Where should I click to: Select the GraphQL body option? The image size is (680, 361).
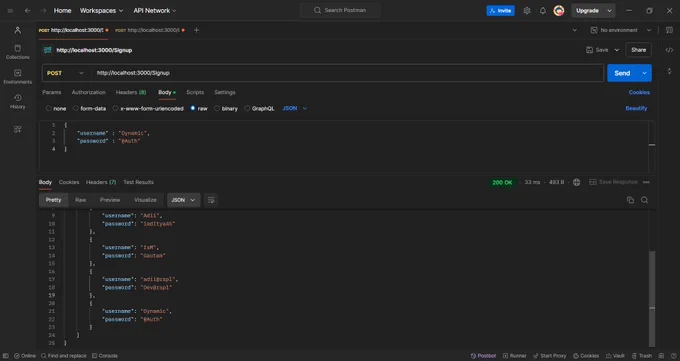(x=259, y=108)
